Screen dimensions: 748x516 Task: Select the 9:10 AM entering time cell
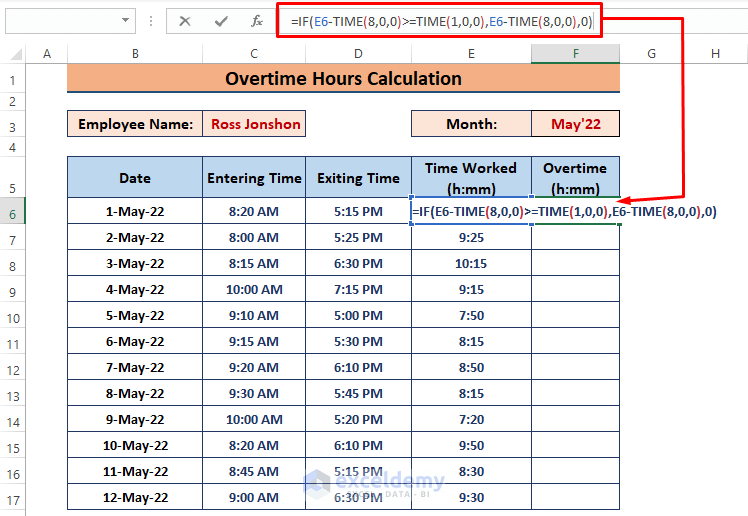click(254, 315)
